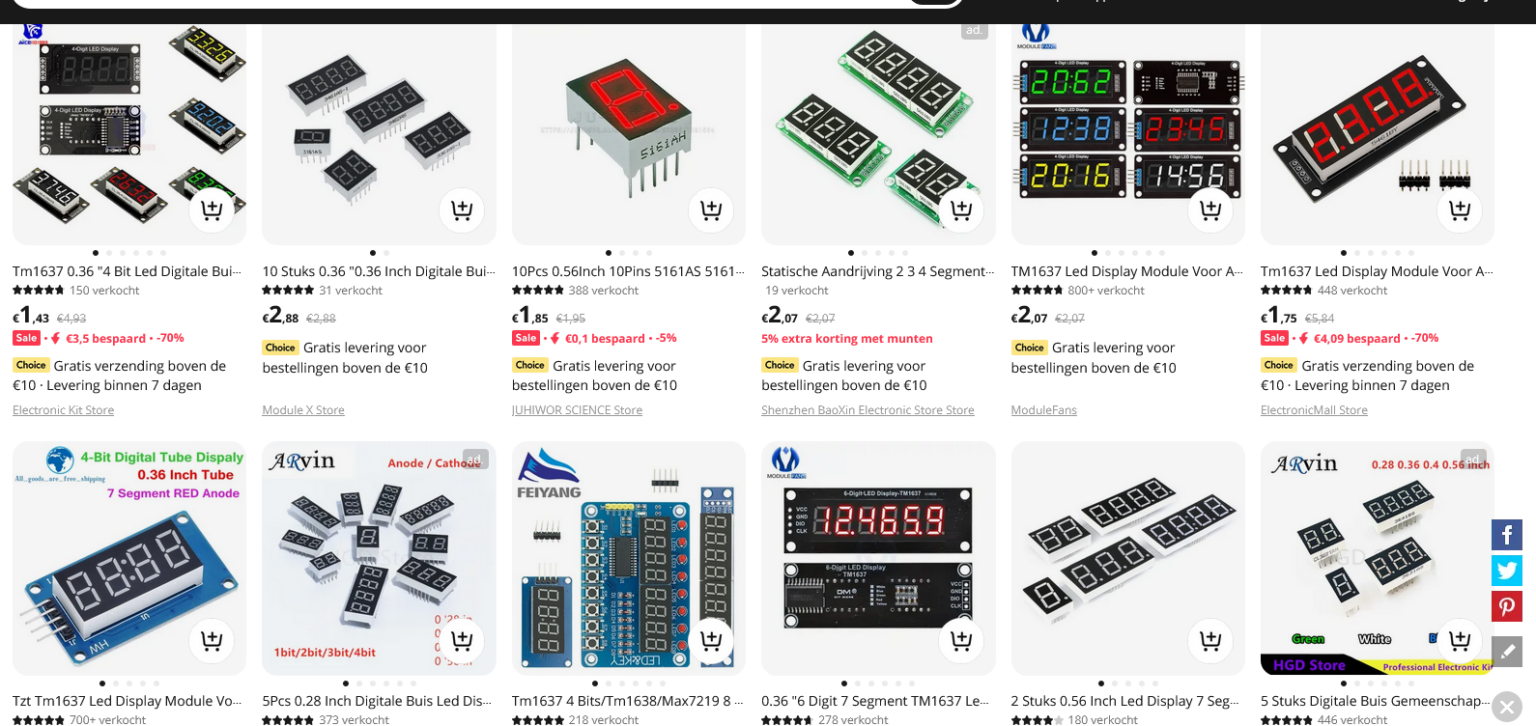This screenshot has height=726, width=1536.
Task: Open 0.36 6 Digit 7 Segment TM1637 listing
Action: point(875,701)
